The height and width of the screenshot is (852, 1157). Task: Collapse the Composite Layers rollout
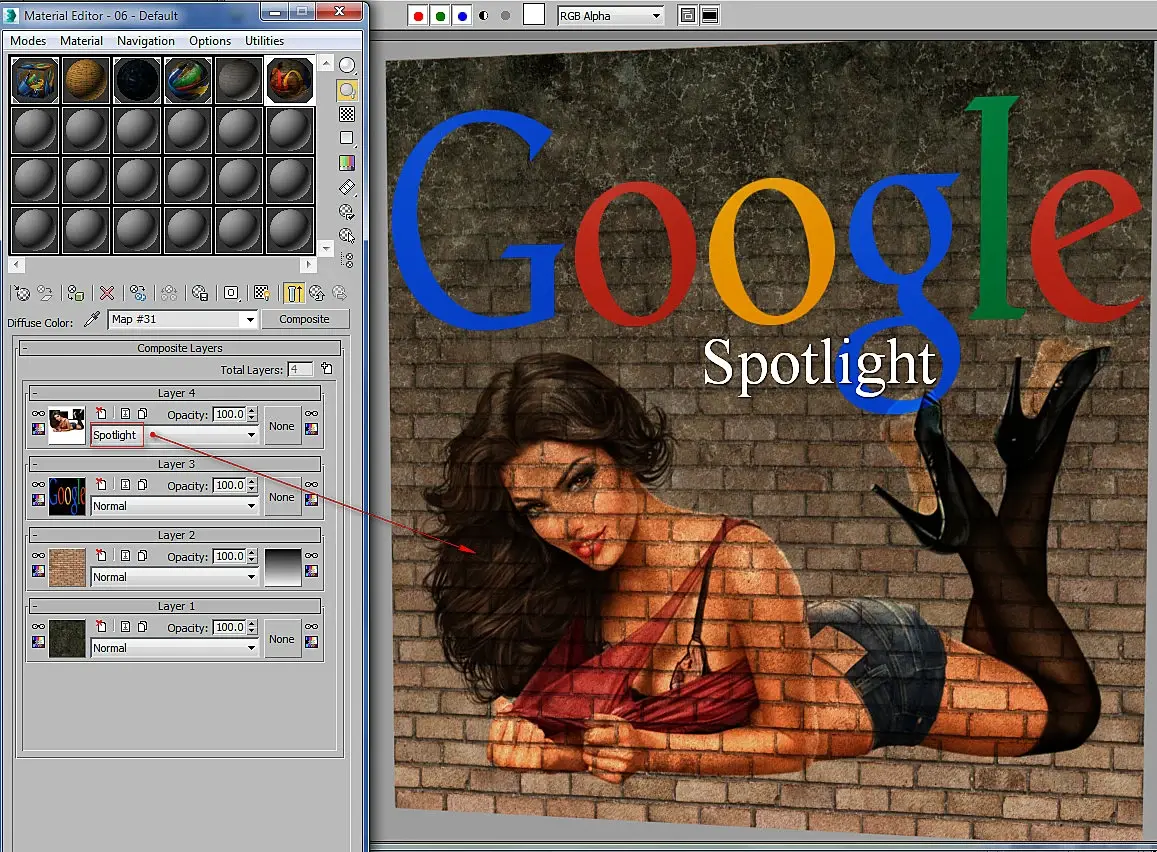[23, 348]
